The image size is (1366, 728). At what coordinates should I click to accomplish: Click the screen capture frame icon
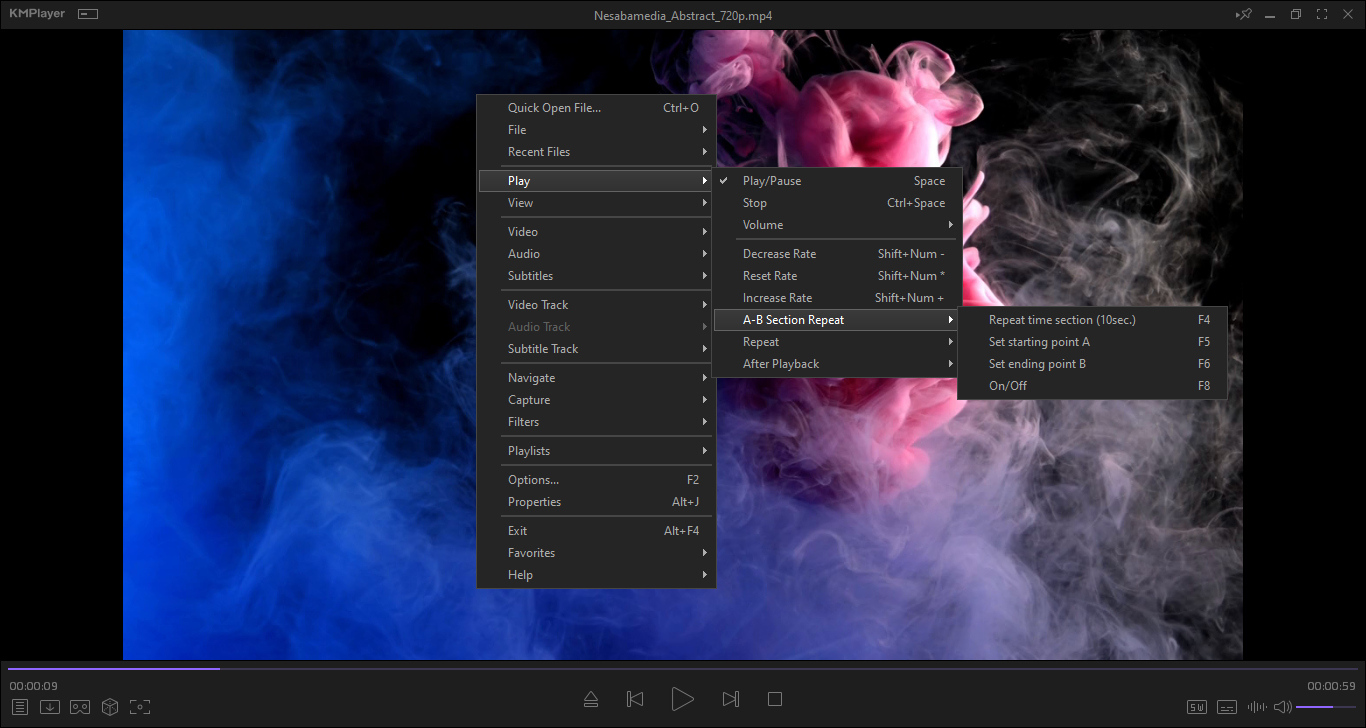click(140, 707)
